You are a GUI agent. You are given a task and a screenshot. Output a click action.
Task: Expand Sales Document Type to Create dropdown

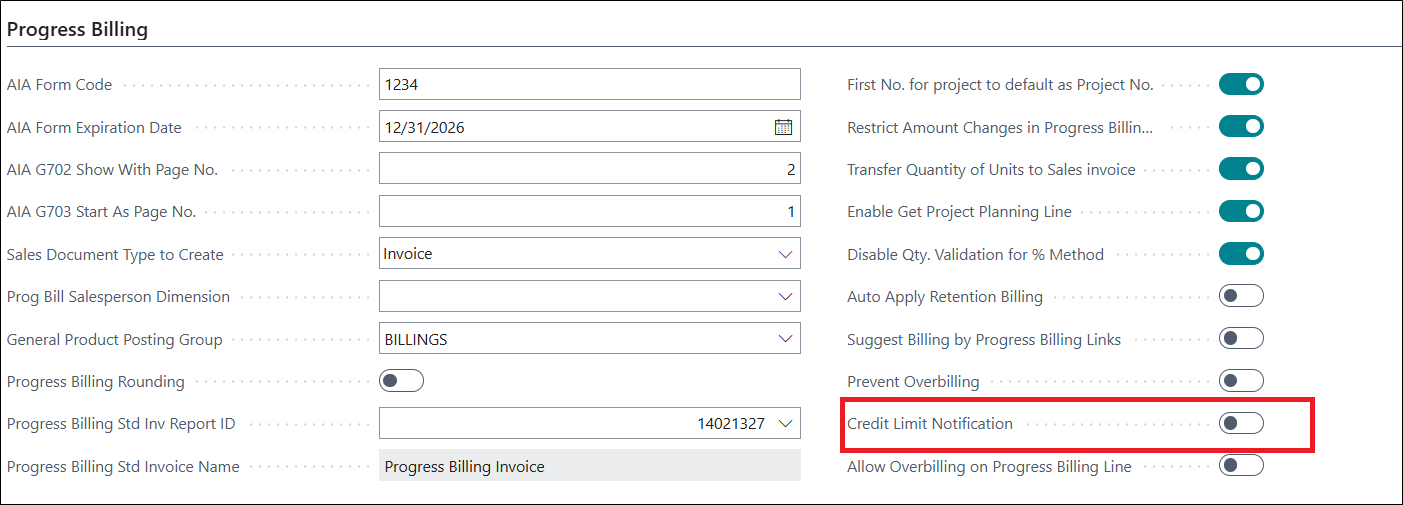785,254
